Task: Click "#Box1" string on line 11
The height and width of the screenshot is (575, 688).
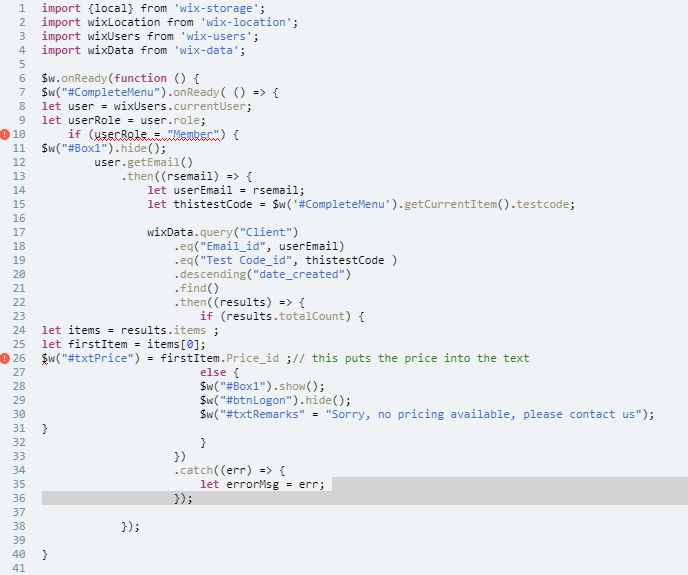Action: click(x=84, y=148)
